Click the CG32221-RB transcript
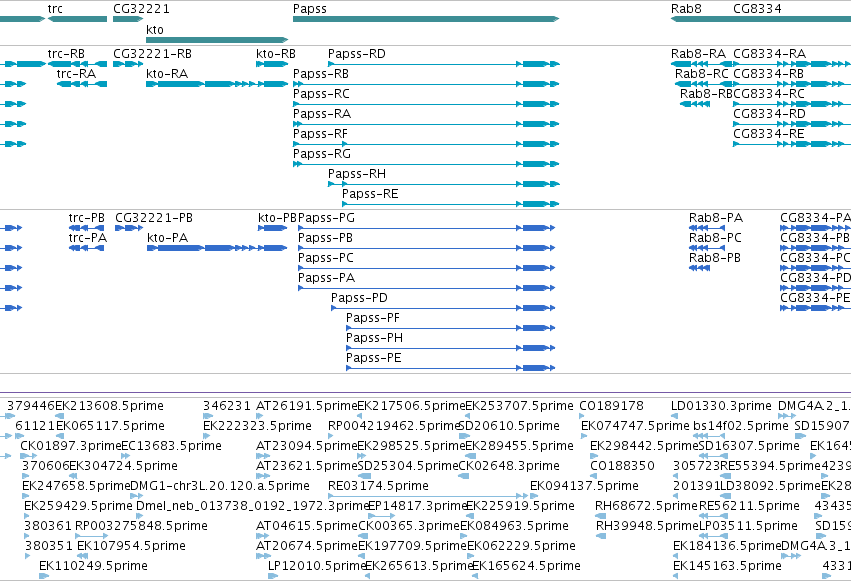This screenshot has height=581, width=851. click(128, 64)
